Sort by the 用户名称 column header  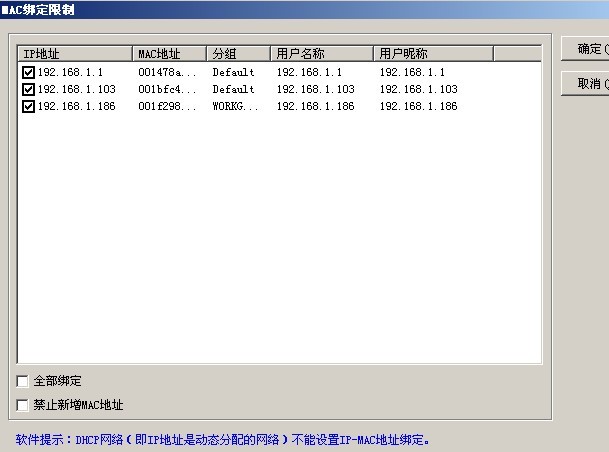point(322,54)
